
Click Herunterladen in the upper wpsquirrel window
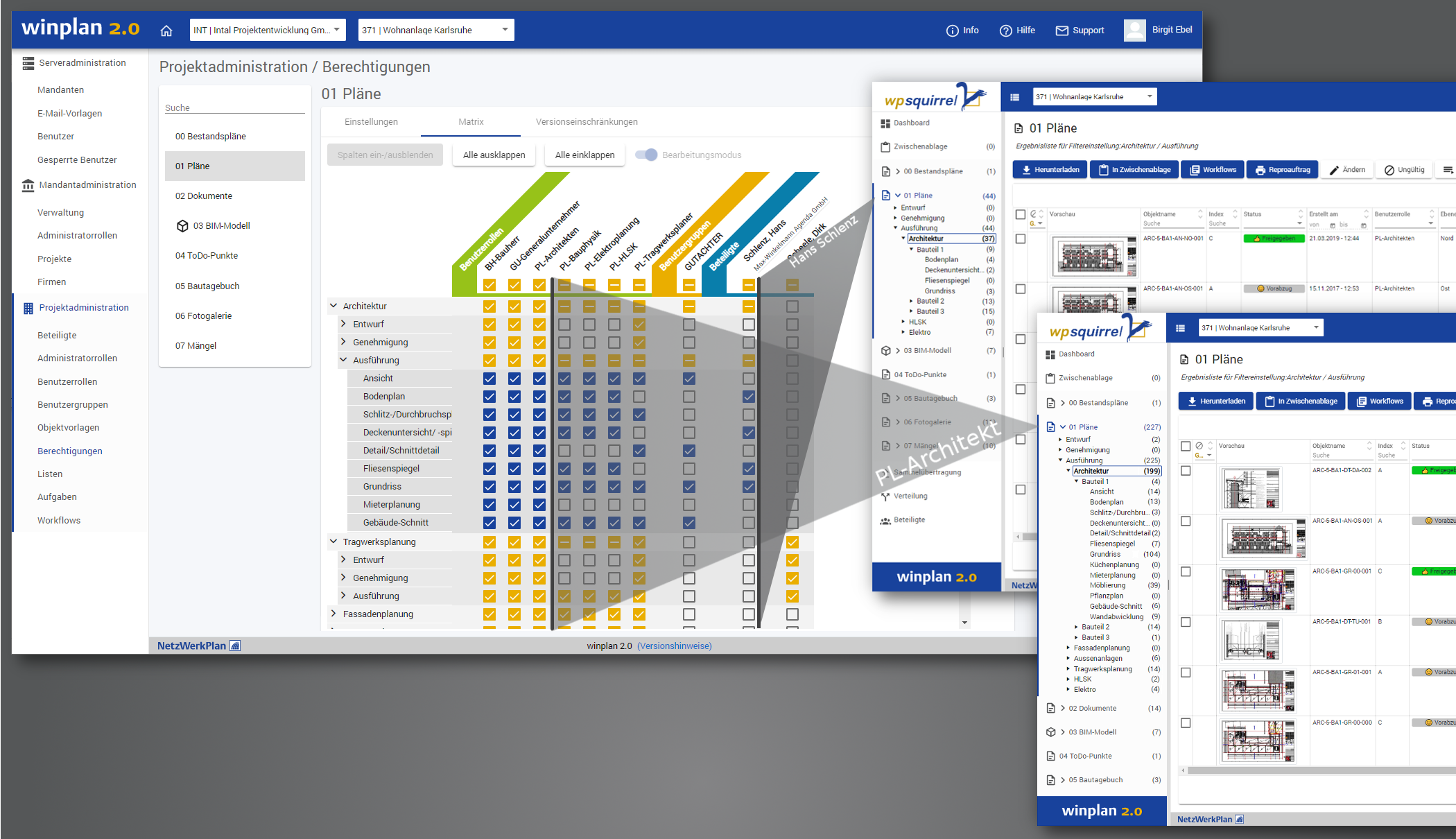click(x=1049, y=170)
